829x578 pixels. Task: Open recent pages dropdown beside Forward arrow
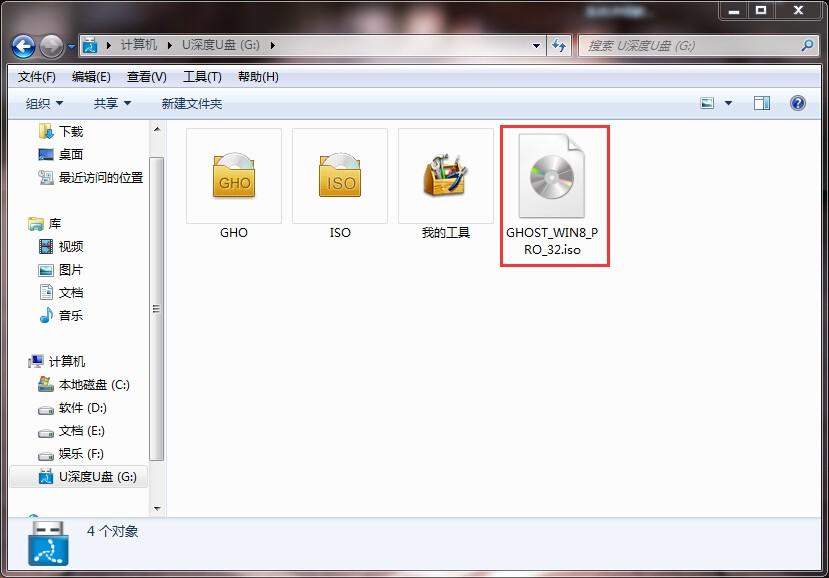(71, 47)
